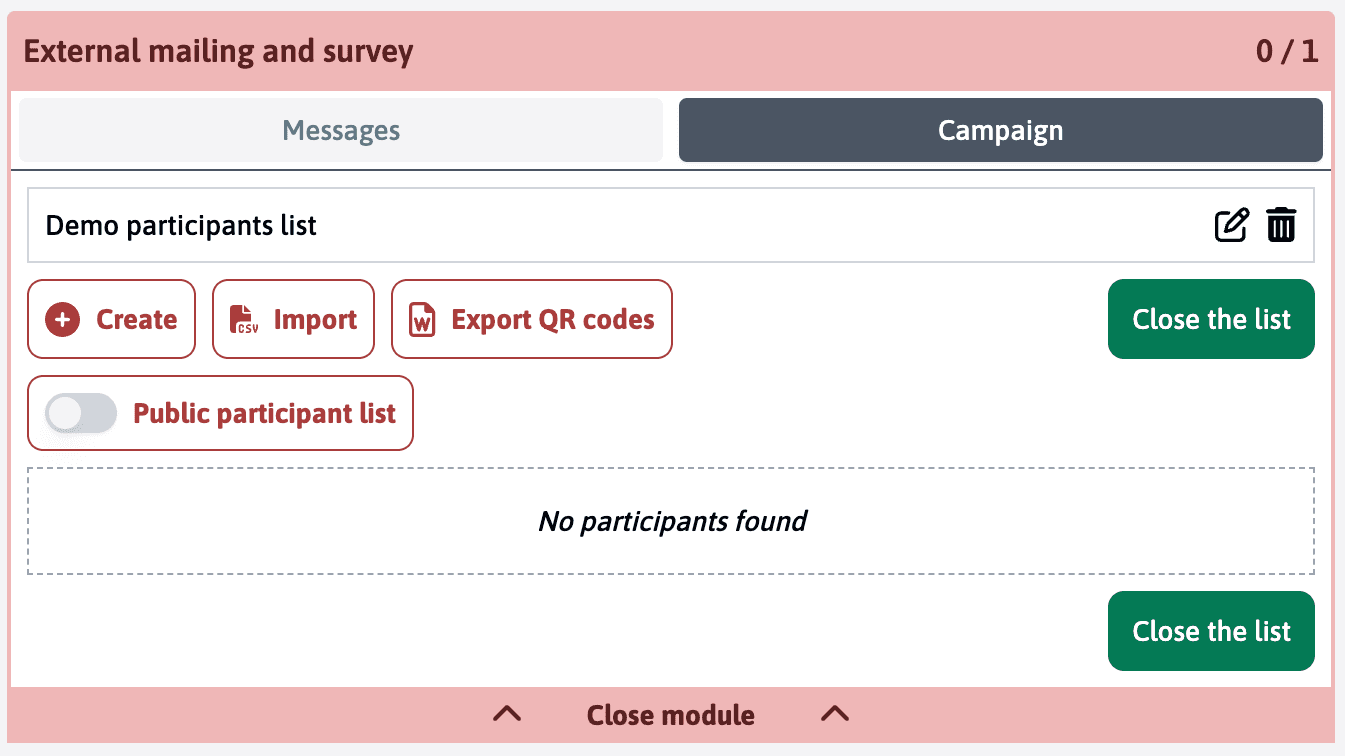Click the External mailing and survey header
Image resolution: width=1345 pixels, height=756 pixels.
coord(218,52)
